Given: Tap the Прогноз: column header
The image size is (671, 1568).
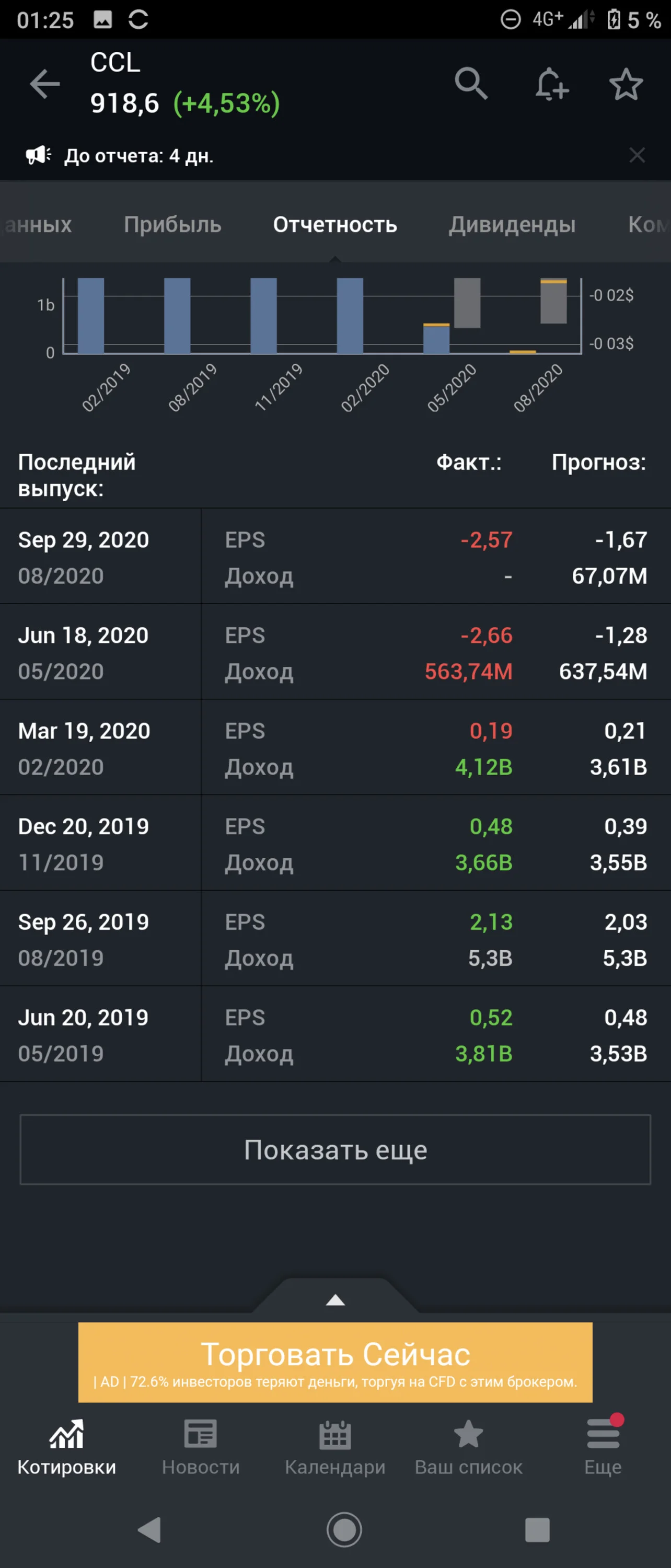Looking at the screenshot, I should tap(598, 462).
